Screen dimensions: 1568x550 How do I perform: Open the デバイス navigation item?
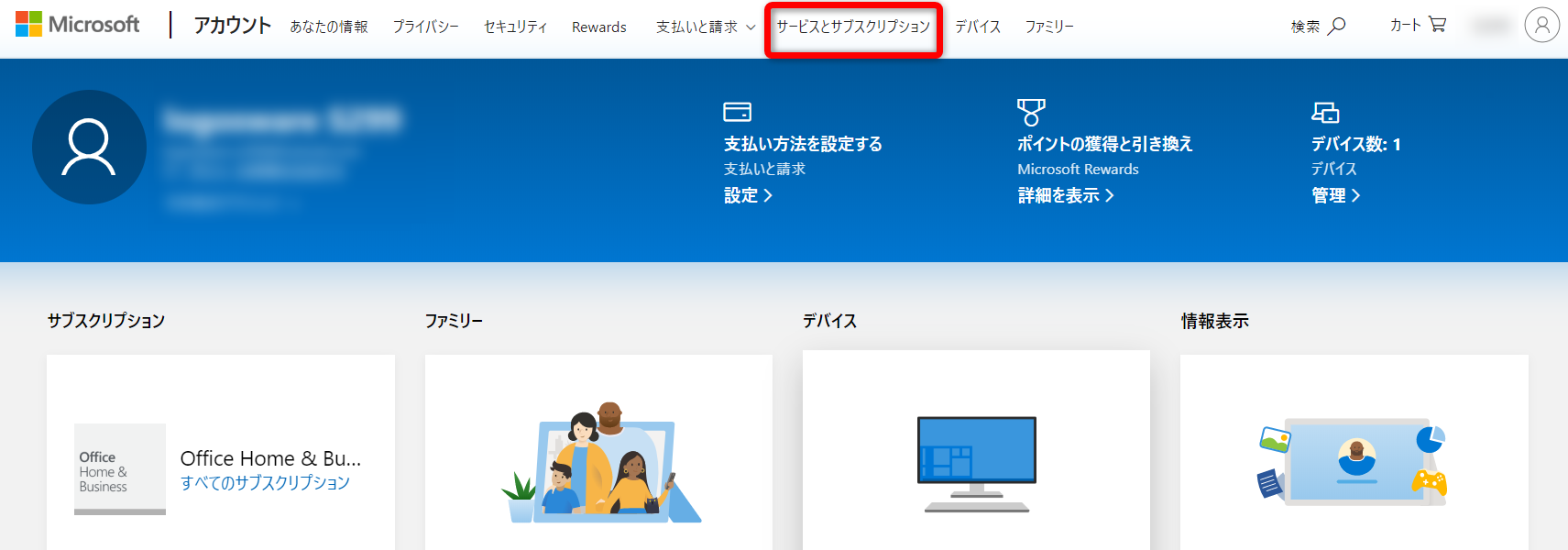pyautogui.click(x=978, y=27)
